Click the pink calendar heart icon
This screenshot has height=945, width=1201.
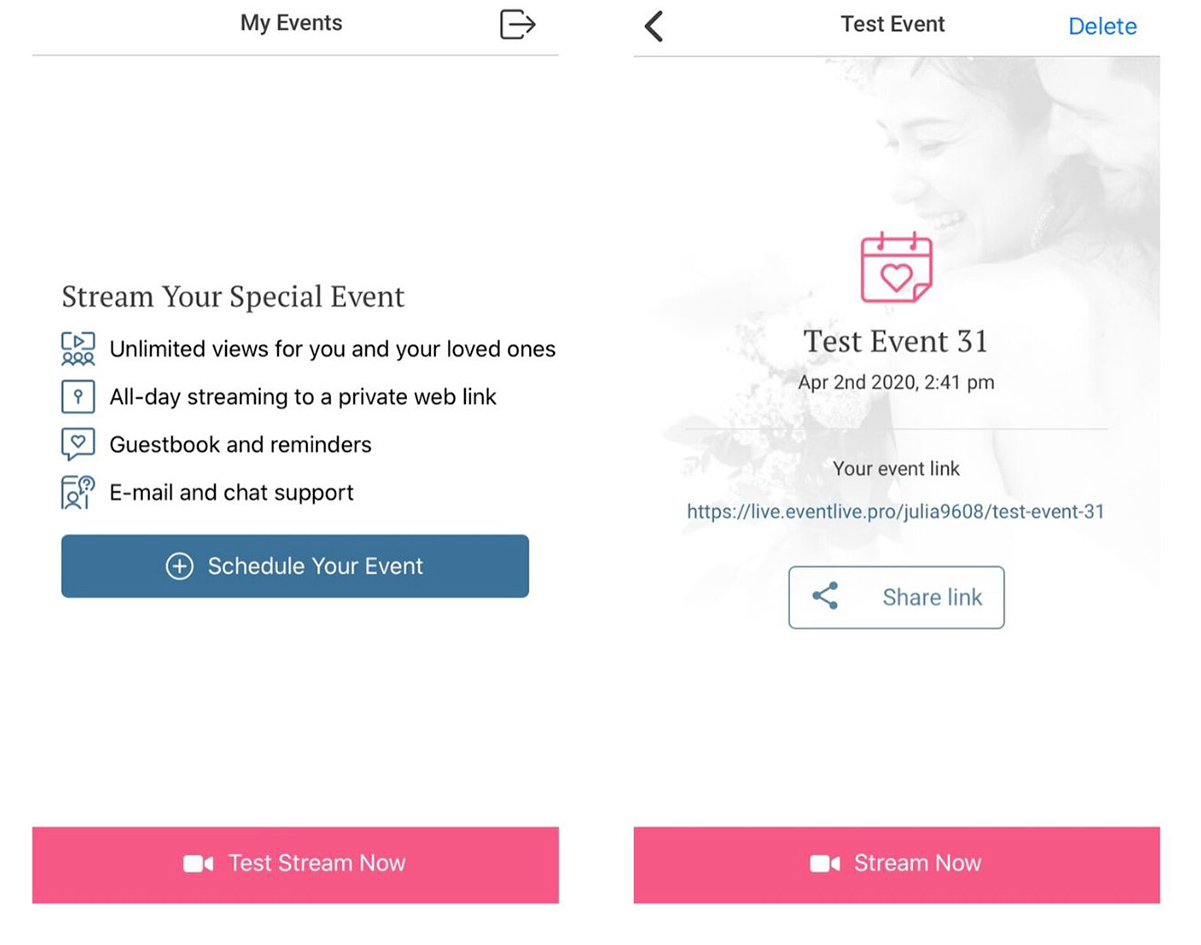point(896,268)
